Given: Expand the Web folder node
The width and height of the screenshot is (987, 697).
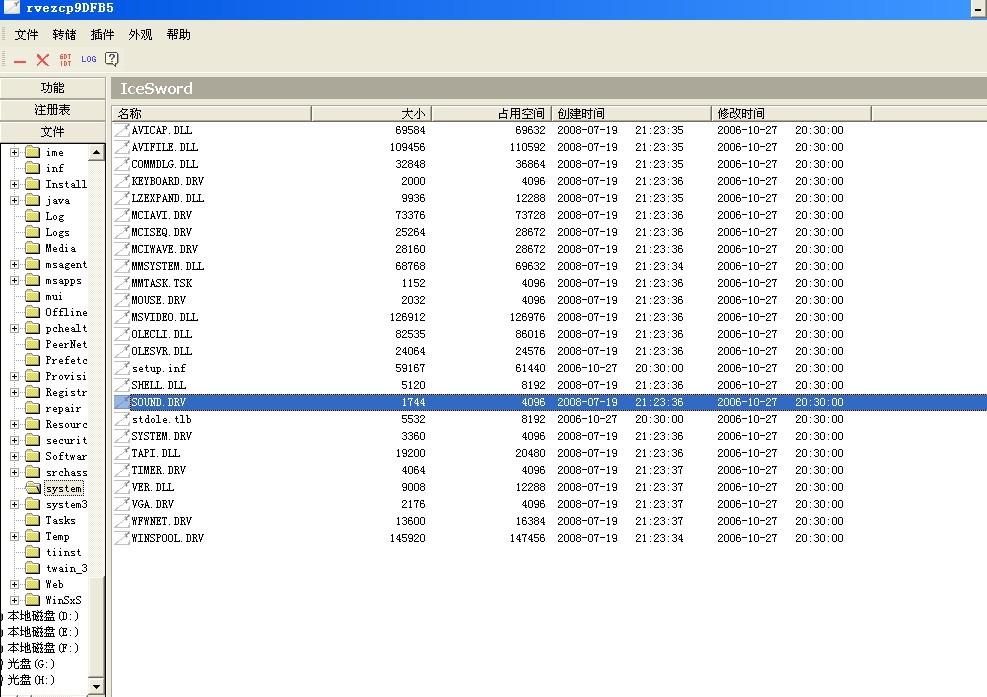Looking at the screenshot, I should click(x=14, y=584).
